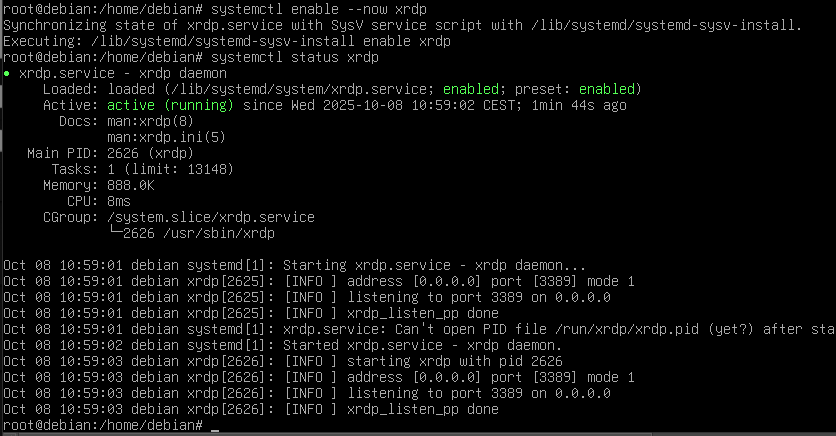Click the green status dot beside xrdp.service
Viewport: 836px width, 436px height.
tap(7, 73)
